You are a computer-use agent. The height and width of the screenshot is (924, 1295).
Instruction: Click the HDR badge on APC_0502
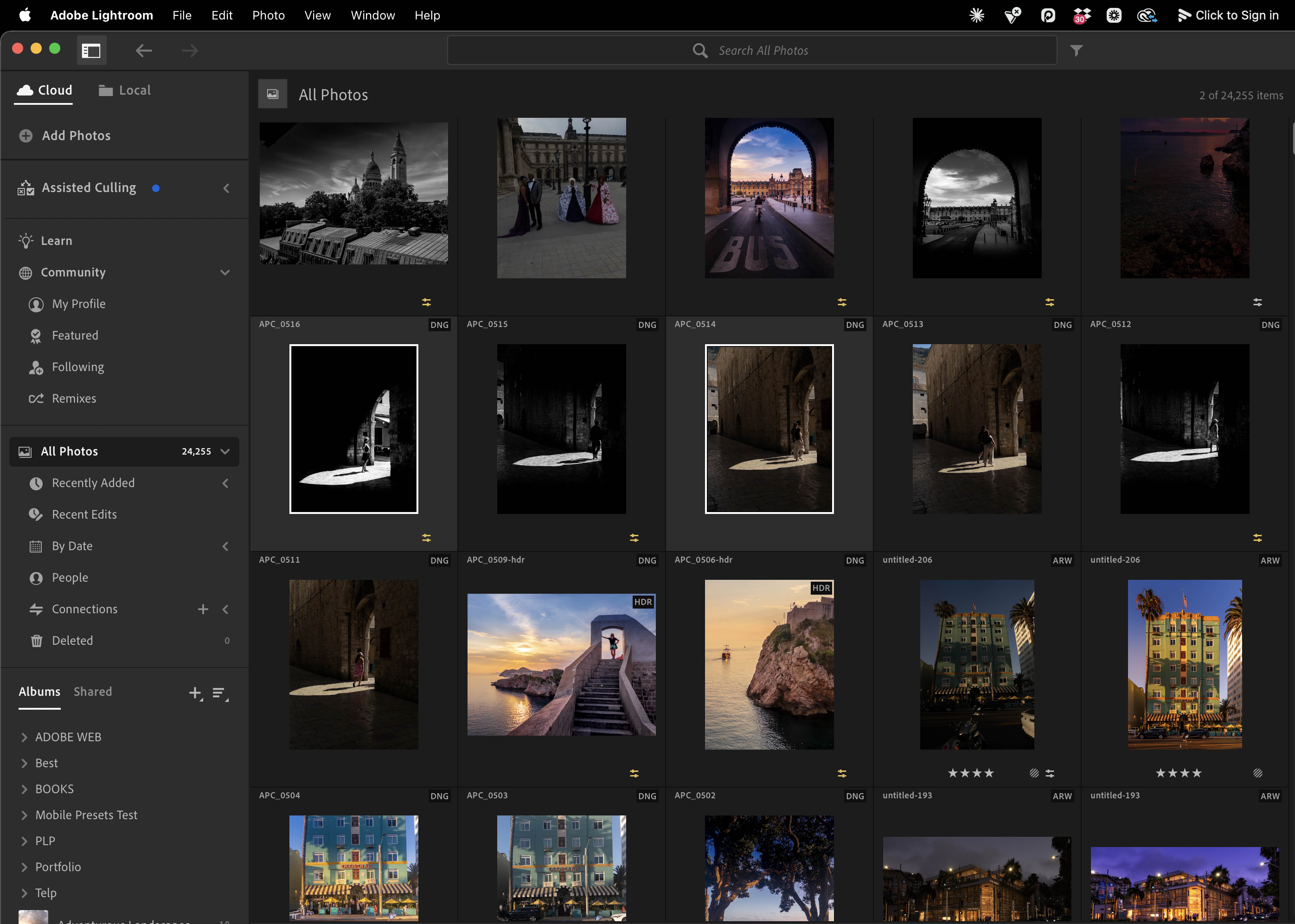coord(821,588)
